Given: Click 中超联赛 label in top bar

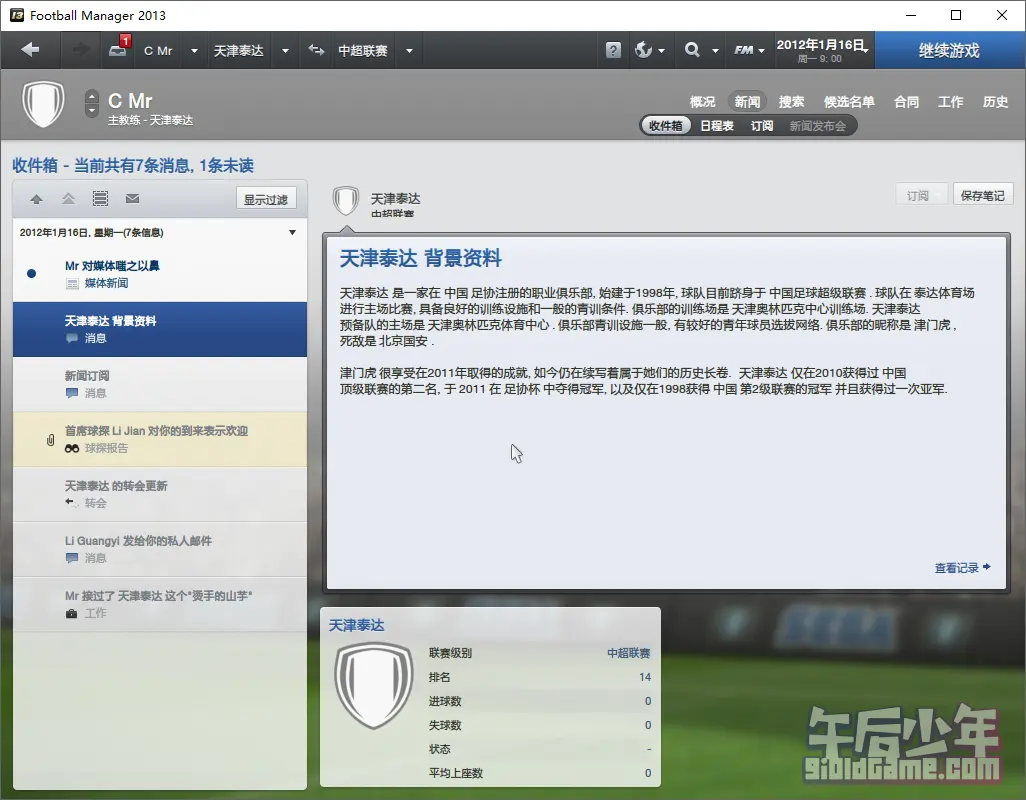Looking at the screenshot, I should point(363,51).
